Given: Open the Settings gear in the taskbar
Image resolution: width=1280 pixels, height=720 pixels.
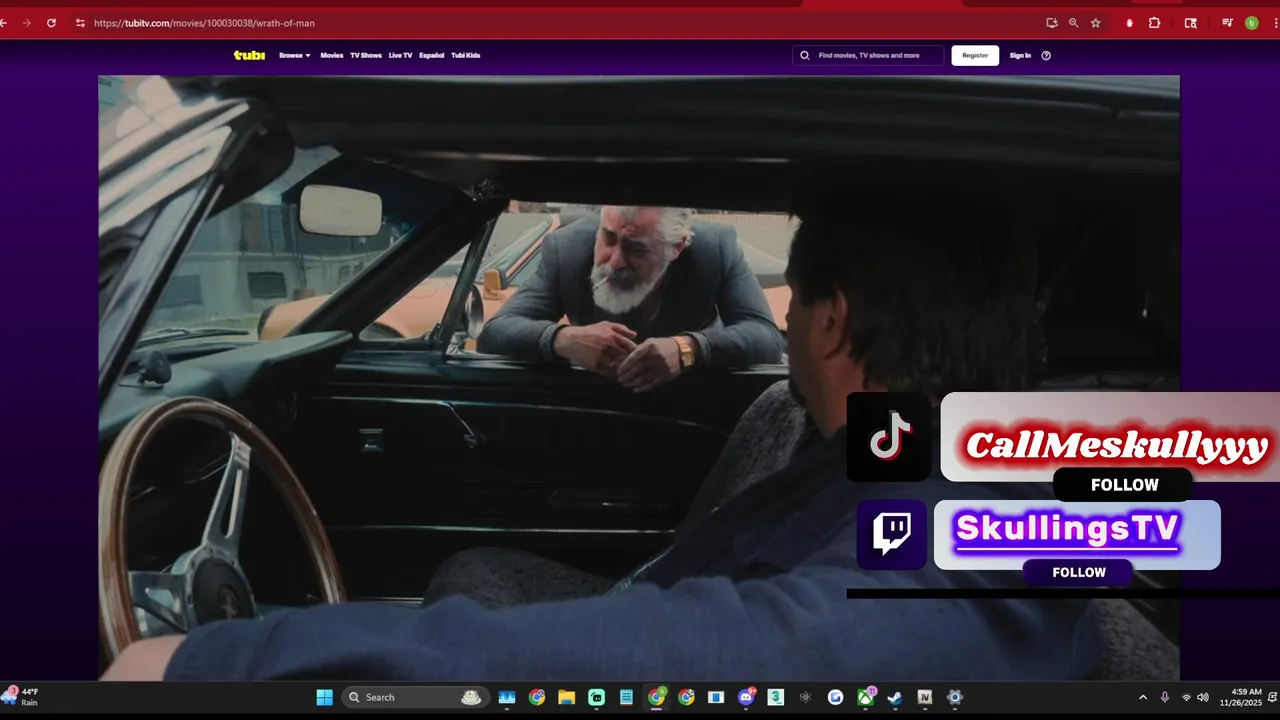Looking at the screenshot, I should (x=955, y=697).
